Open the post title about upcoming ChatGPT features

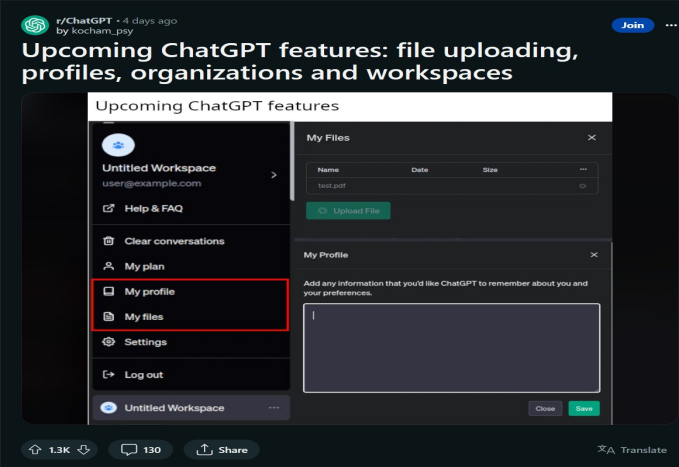(300, 61)
